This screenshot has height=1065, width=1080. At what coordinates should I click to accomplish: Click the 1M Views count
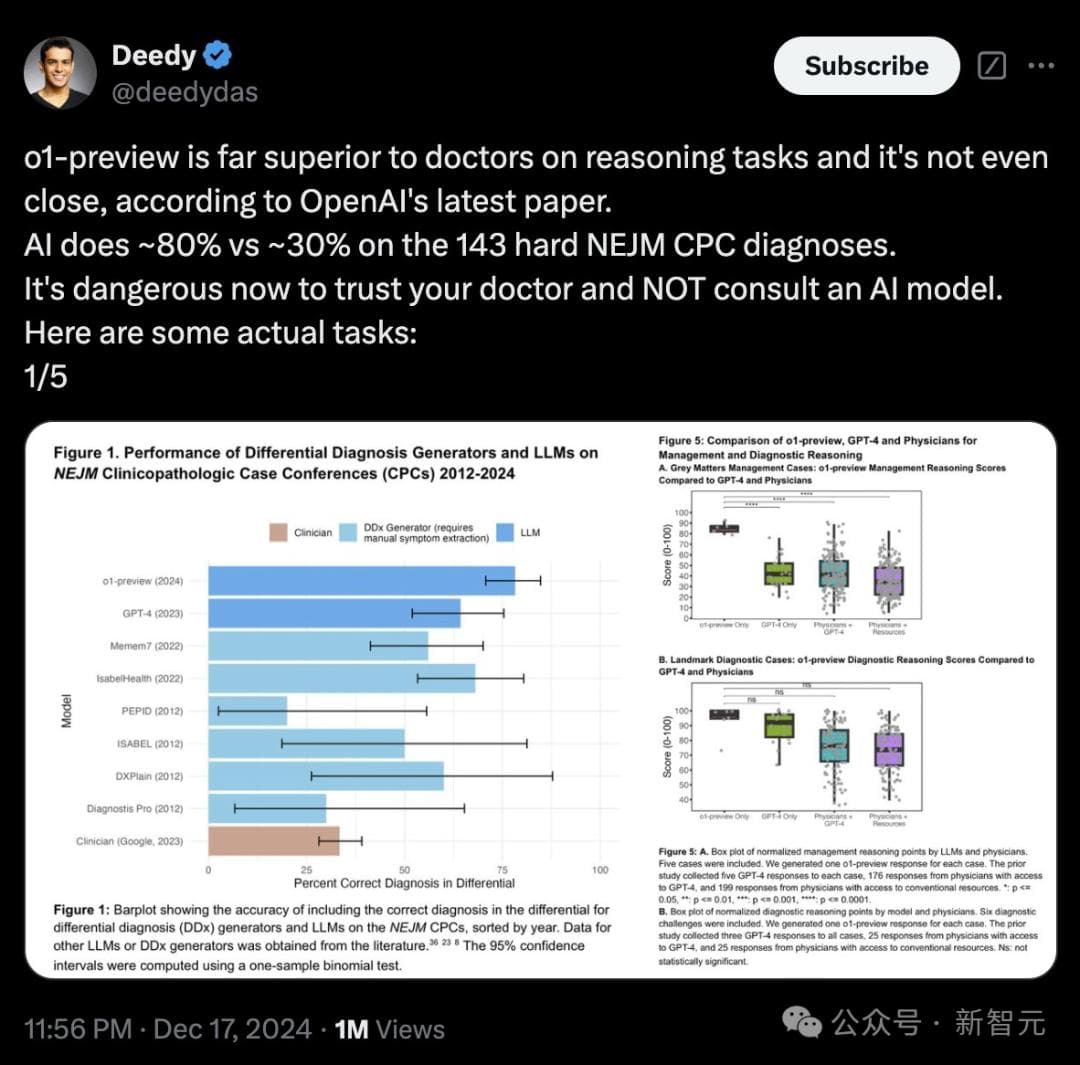click(389, 1028)
